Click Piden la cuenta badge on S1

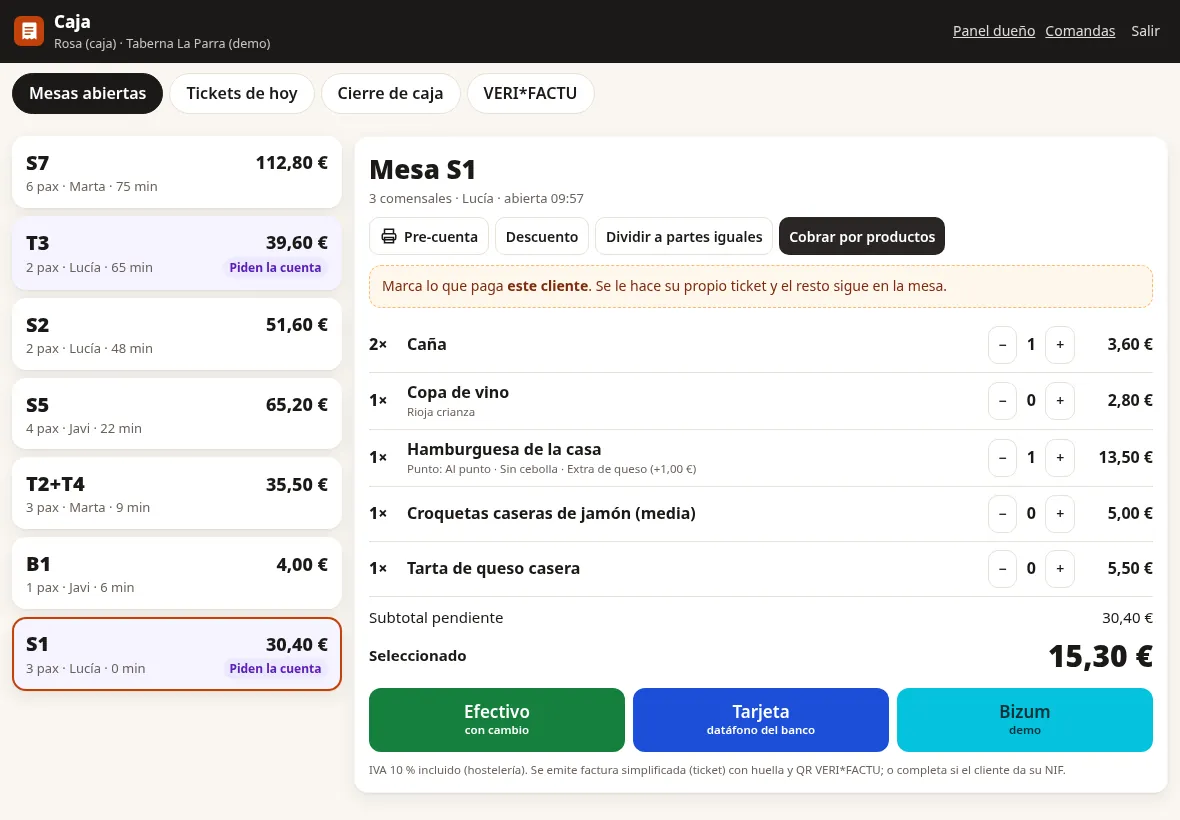tap(275, 669)
